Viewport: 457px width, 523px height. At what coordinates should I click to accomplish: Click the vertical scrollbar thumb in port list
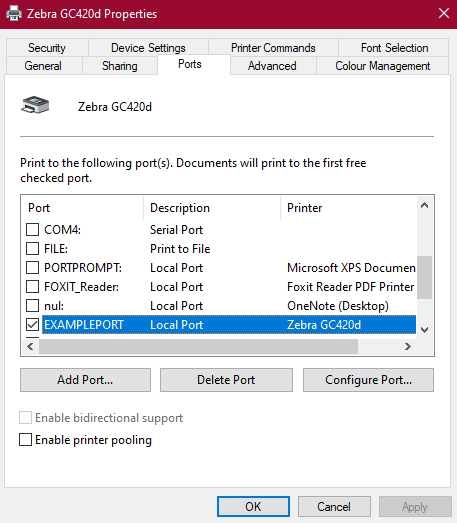click(424, 278)
